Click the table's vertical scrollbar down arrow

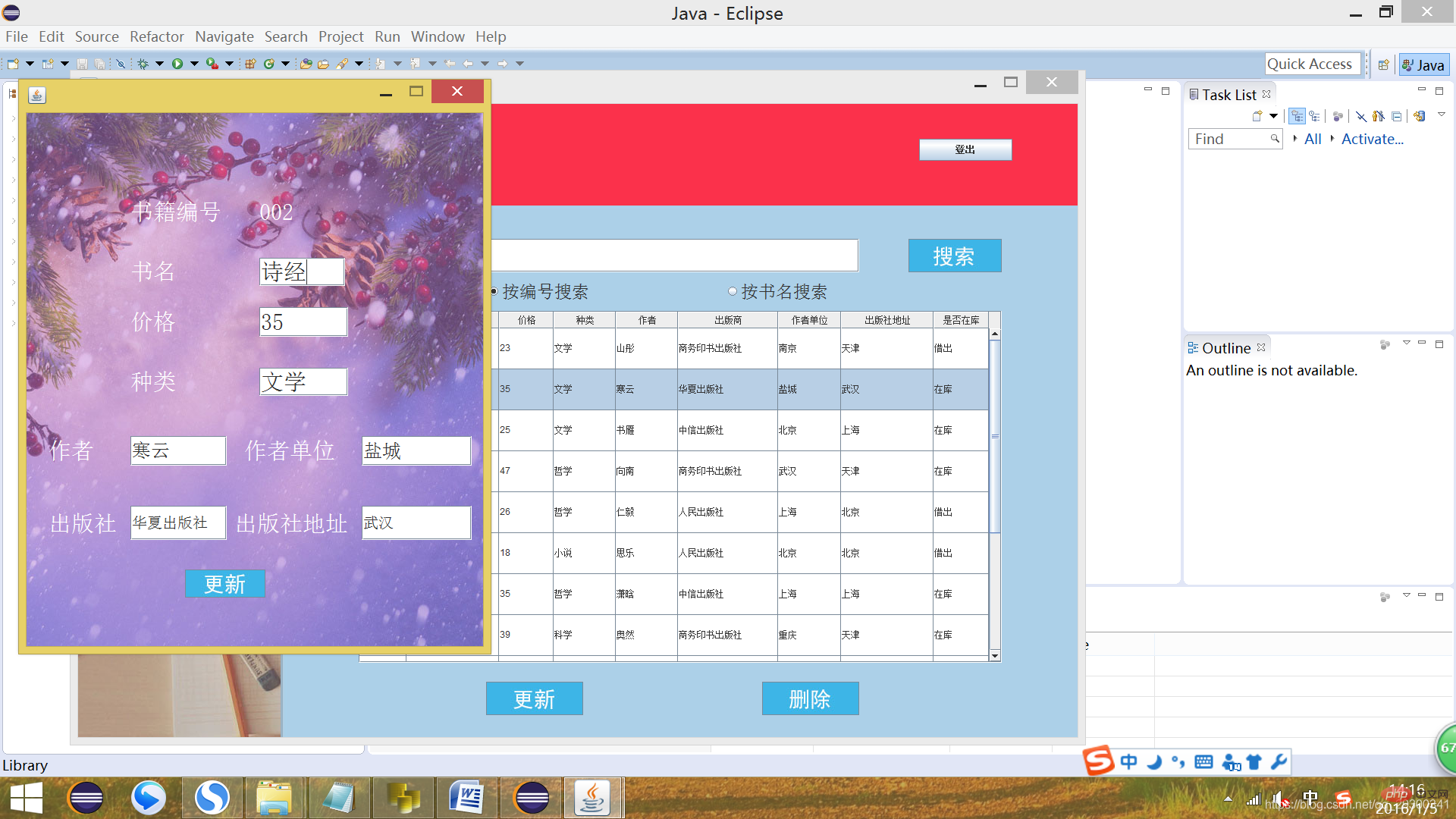tap(994, 655)
